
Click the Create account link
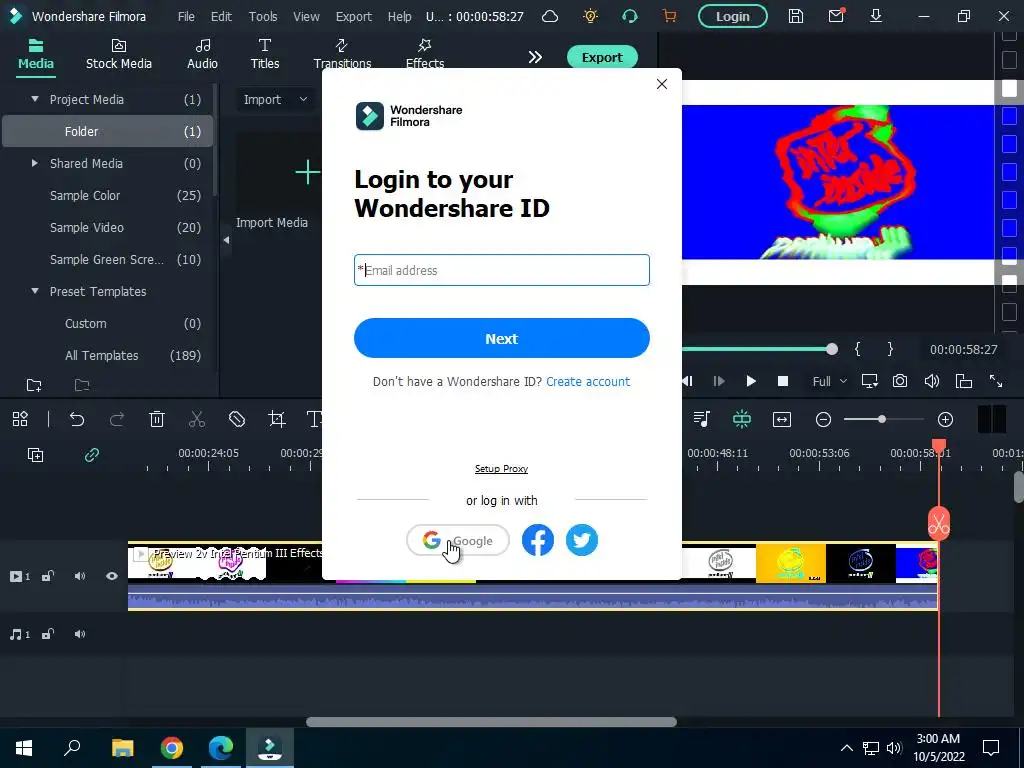[588, 381]
